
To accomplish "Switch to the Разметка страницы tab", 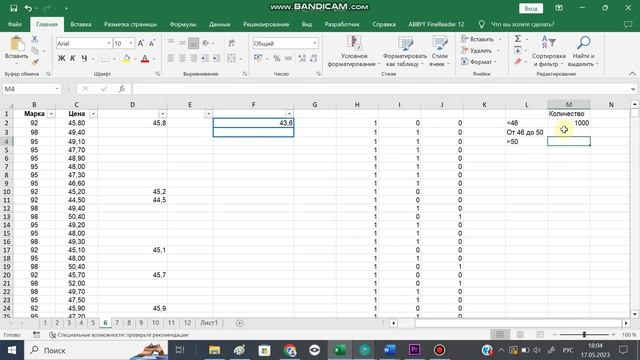I will (x=130, y=24).
